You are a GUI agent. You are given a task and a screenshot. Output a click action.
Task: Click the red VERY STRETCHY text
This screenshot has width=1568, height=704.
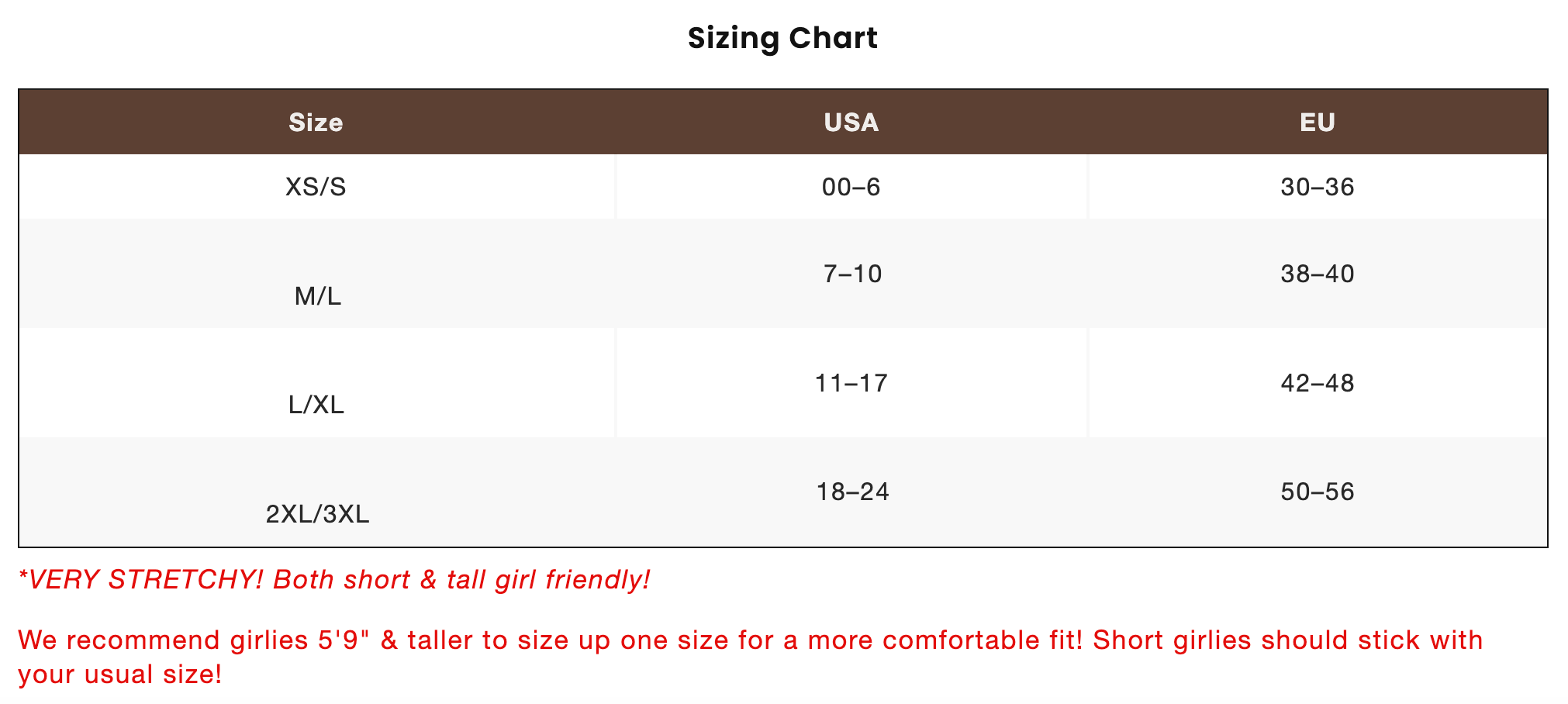[x=141, y=580]
